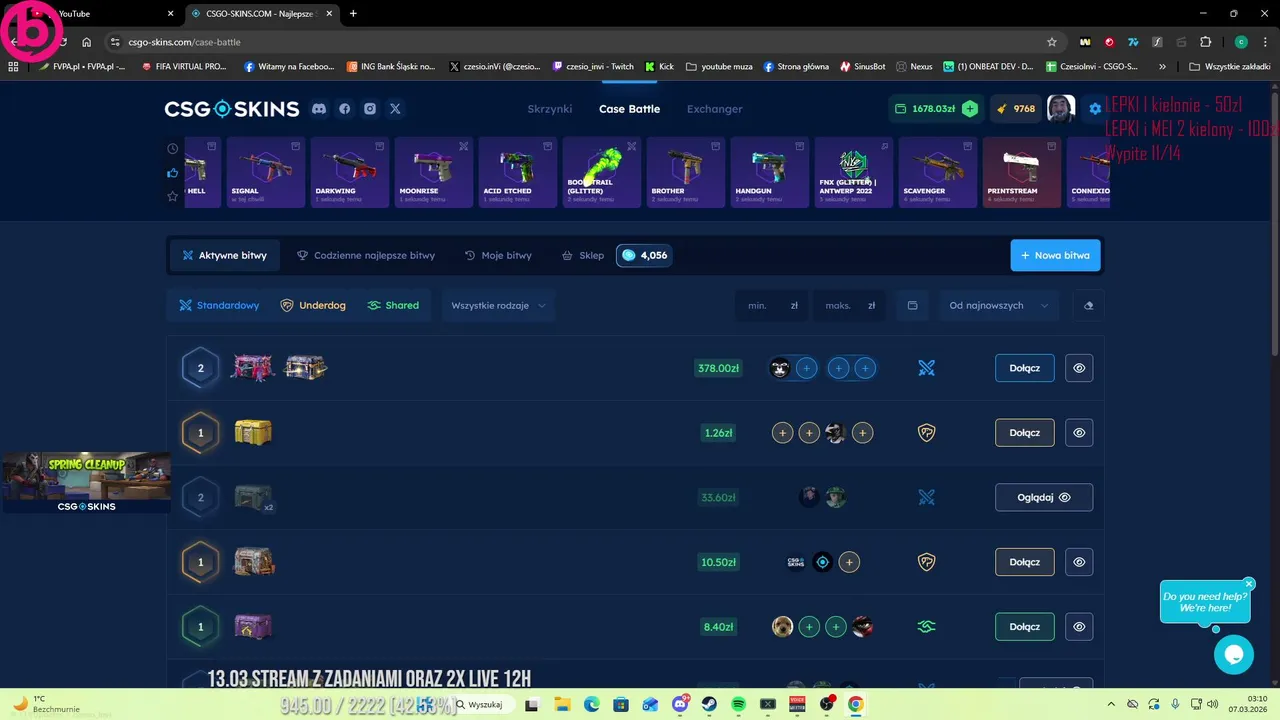Screen dimensions: 1280x720
Task: Open the Facebook icon in site header
Action: click(345, 109)
